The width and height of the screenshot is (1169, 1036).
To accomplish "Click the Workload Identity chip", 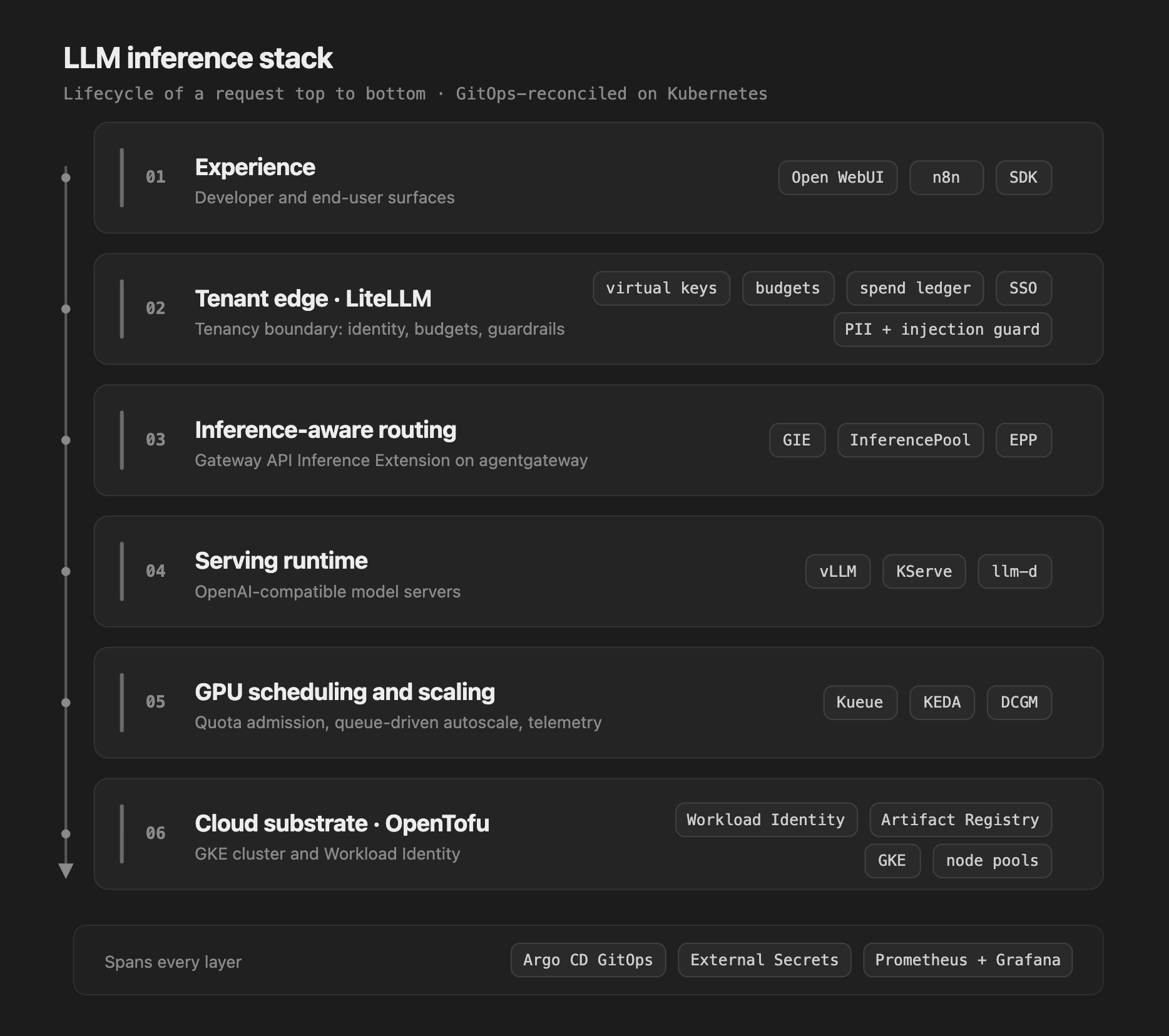I will [766, 820].
